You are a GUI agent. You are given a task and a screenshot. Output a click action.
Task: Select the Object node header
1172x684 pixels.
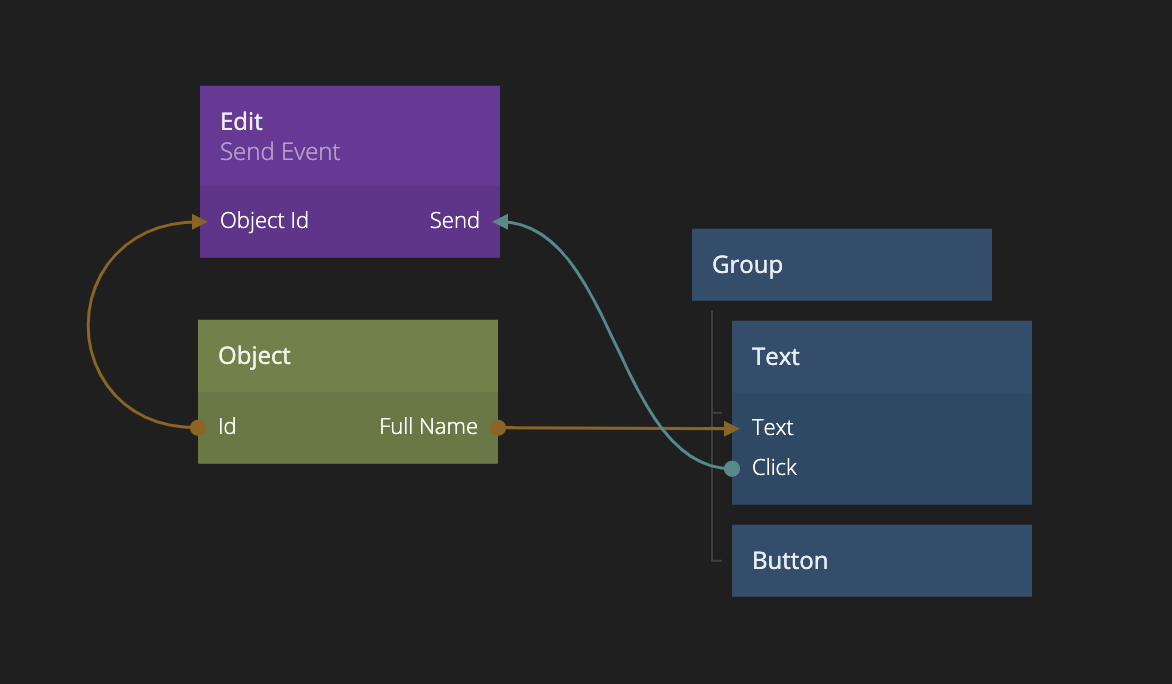point(347,356)
